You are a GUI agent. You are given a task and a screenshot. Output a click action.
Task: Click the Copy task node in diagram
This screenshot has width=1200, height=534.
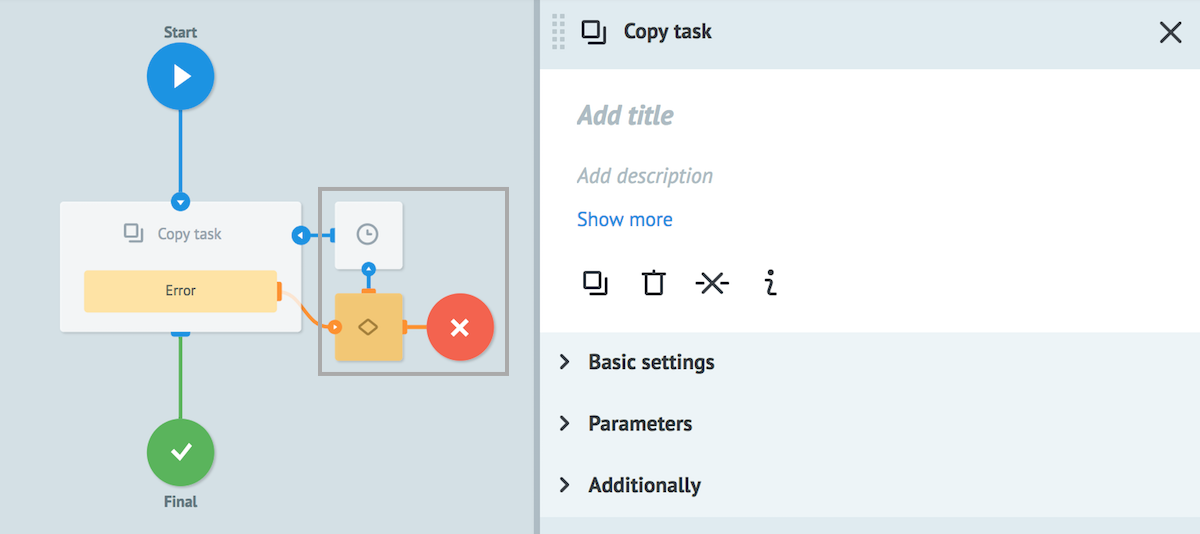tap(180, 266)
